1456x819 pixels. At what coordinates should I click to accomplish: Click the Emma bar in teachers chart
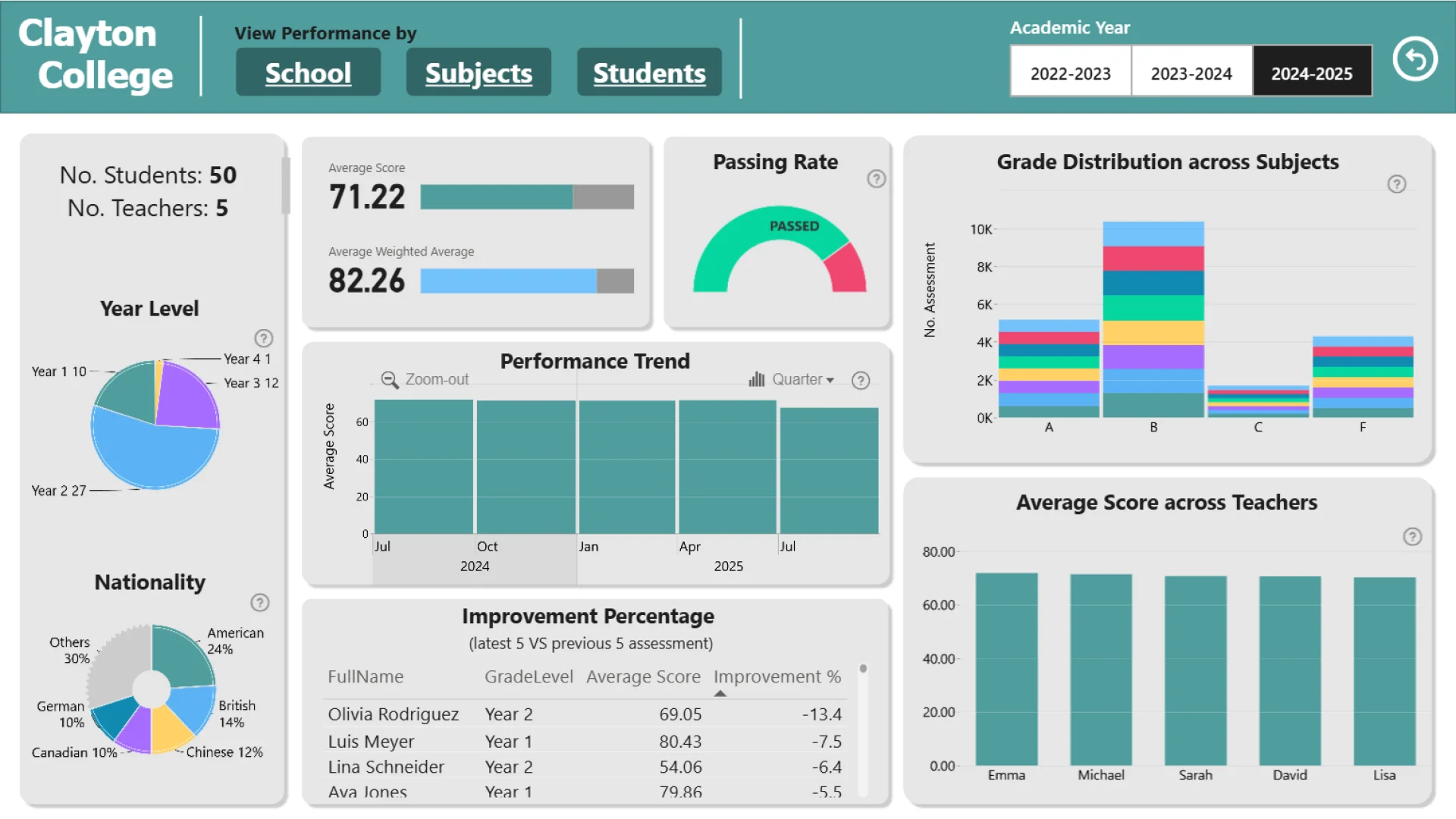tap(1006, 669)
